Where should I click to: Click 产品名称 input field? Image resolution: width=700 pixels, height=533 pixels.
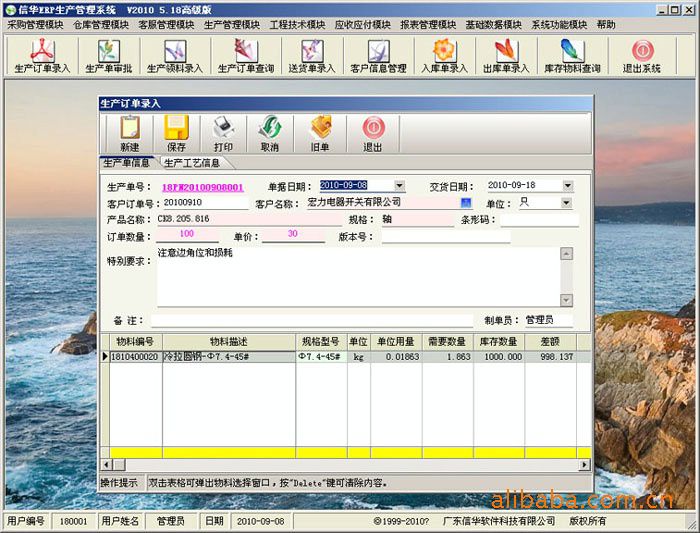(249, 219)
